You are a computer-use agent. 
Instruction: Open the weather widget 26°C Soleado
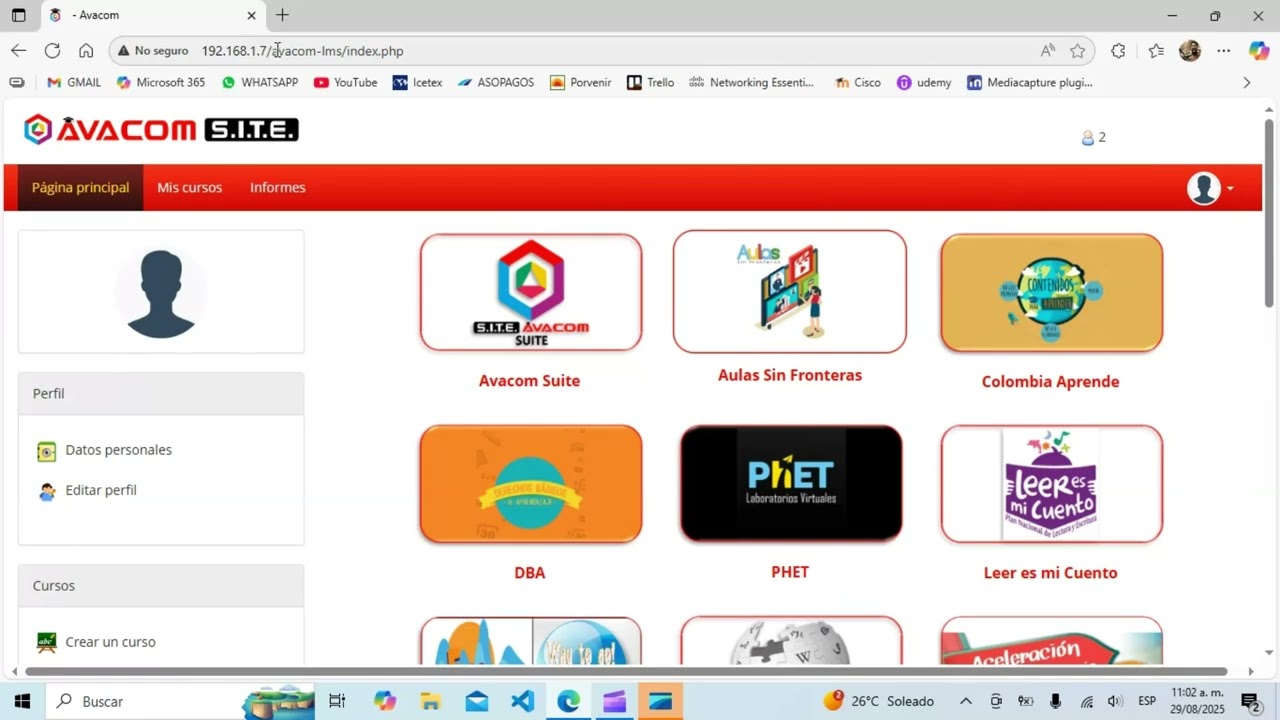879,701
